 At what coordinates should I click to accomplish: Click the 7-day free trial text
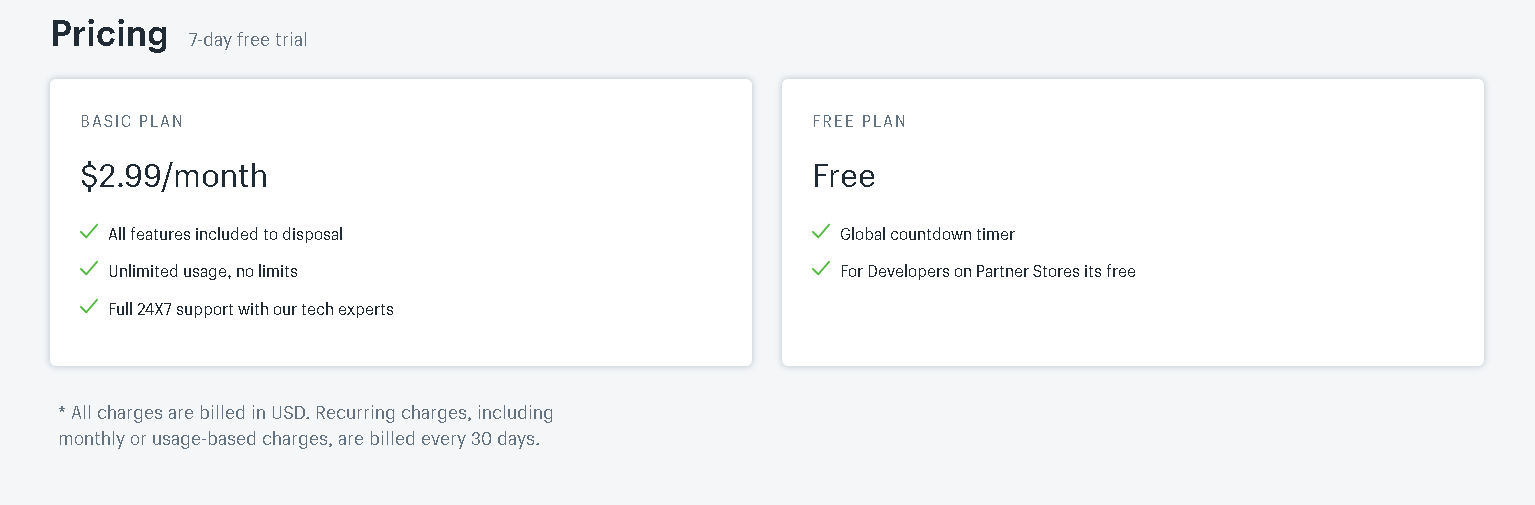tap(247, 40)
